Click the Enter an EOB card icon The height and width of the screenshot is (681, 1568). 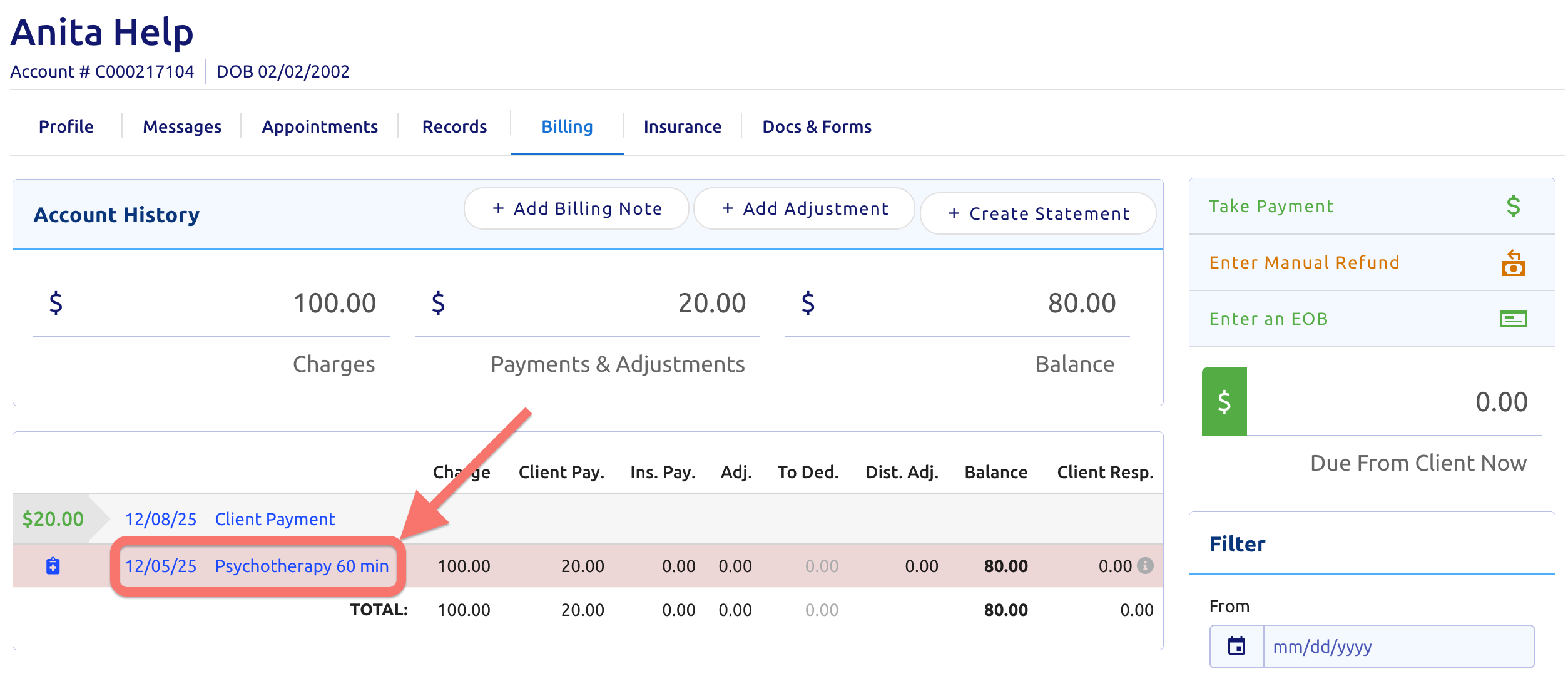(x=1512, y=319)
